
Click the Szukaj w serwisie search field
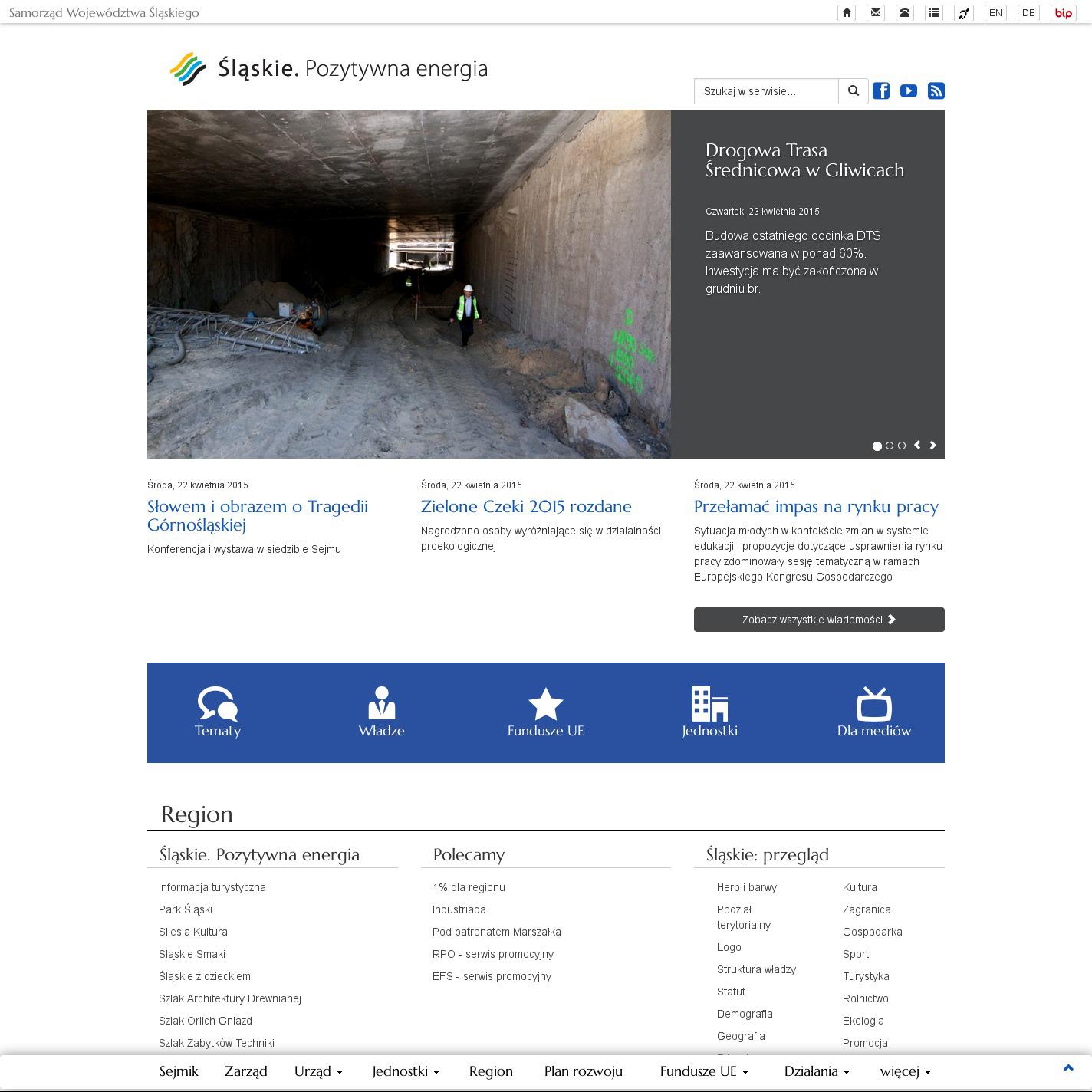coord(766,91)
